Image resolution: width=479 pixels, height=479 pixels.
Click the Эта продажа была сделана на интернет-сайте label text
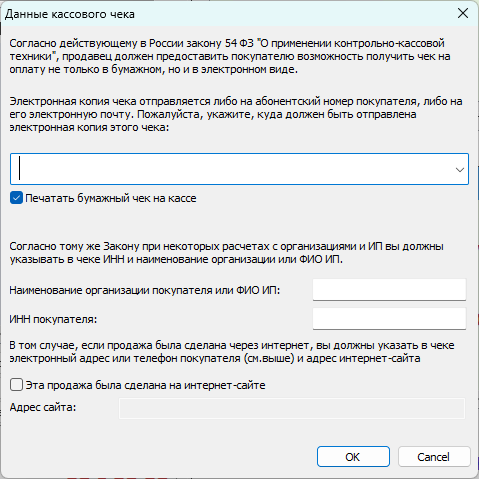(x=145, y=385)
